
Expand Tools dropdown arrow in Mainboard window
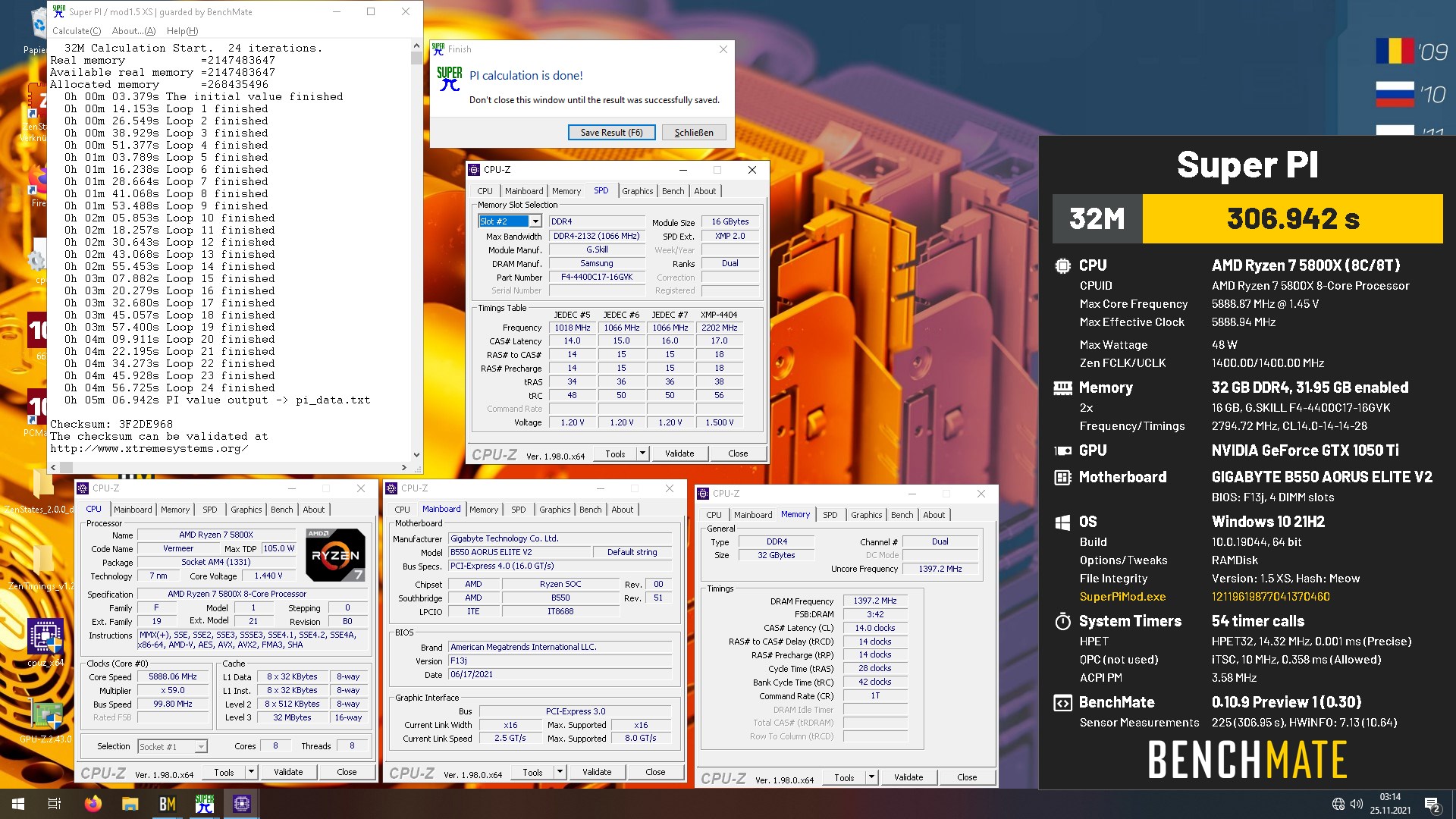tap(560, 772)
